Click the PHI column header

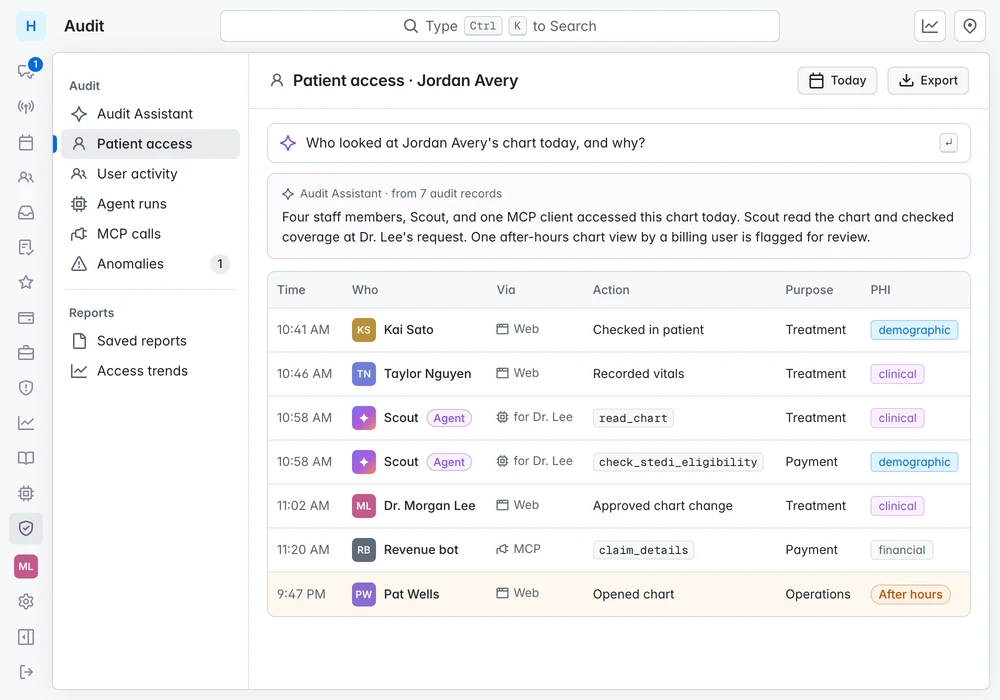point(881,290)
